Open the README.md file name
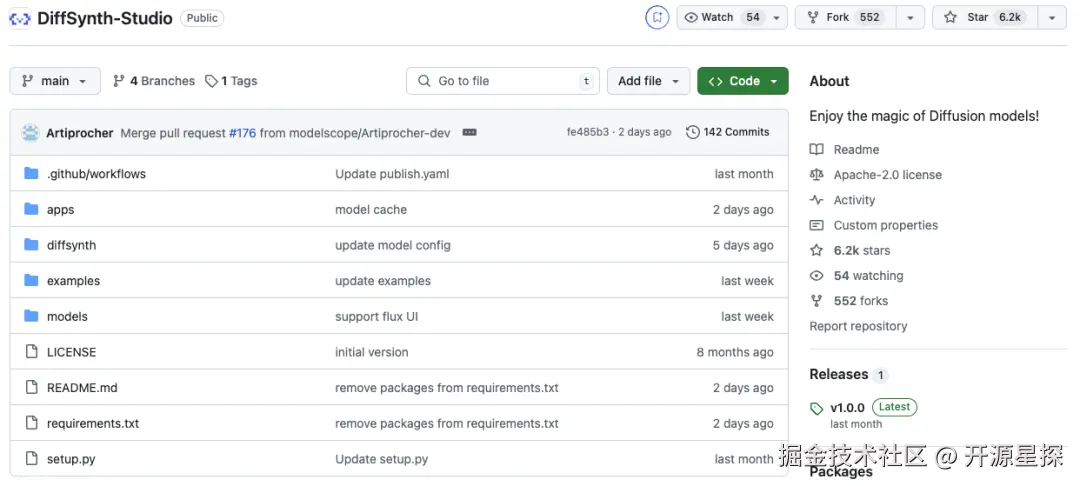The image size is (1080, 486). pyautogui.click(x=83, y=388)
